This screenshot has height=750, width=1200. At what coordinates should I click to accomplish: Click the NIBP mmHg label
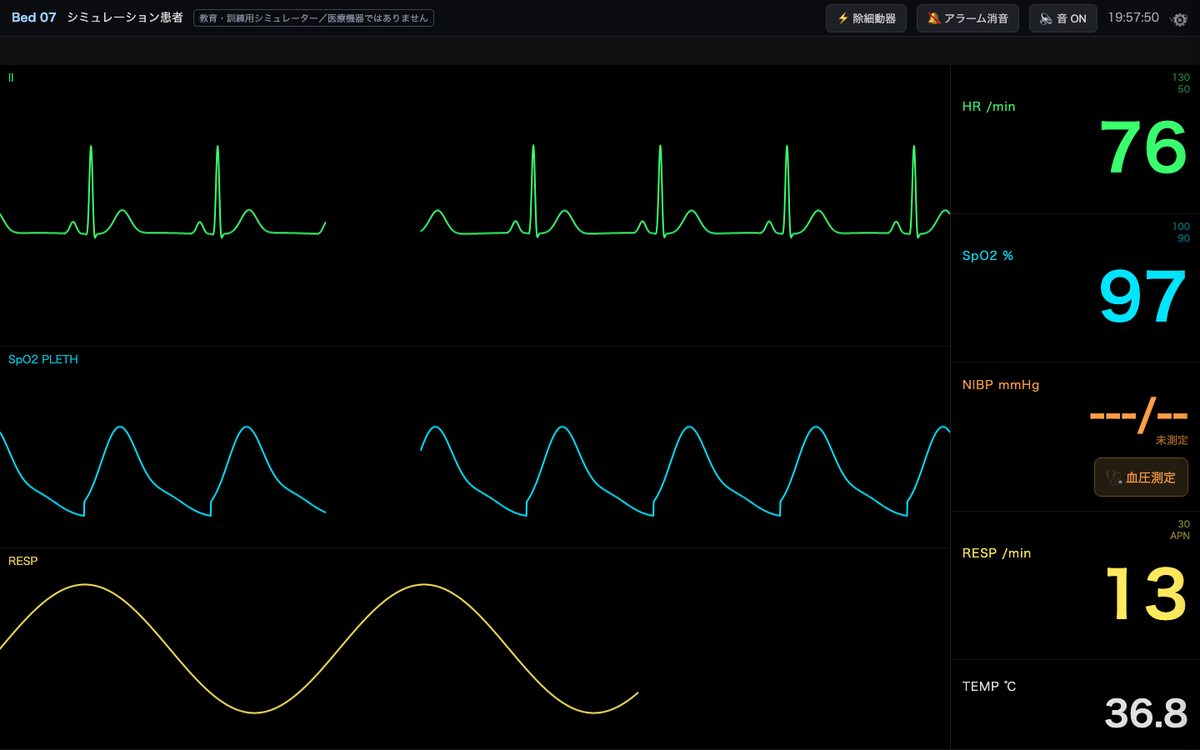pos(1001,385)
